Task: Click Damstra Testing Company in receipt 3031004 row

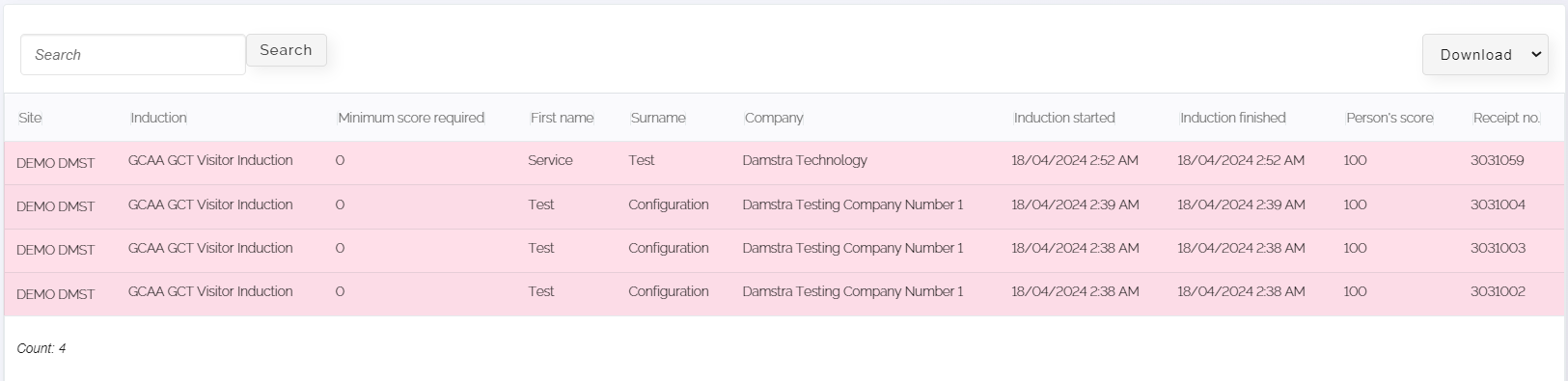Action: tap(853, 204)
